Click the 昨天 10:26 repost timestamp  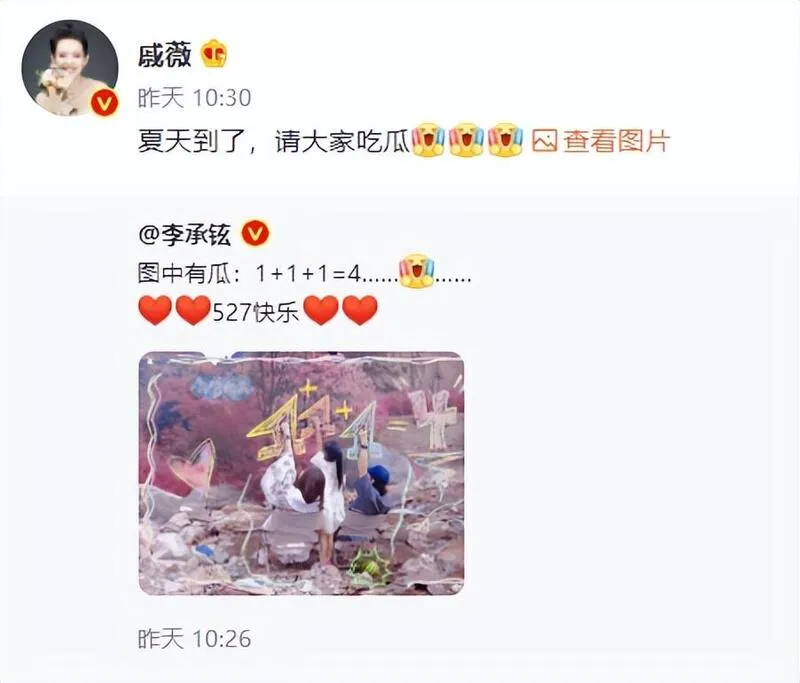194,639
